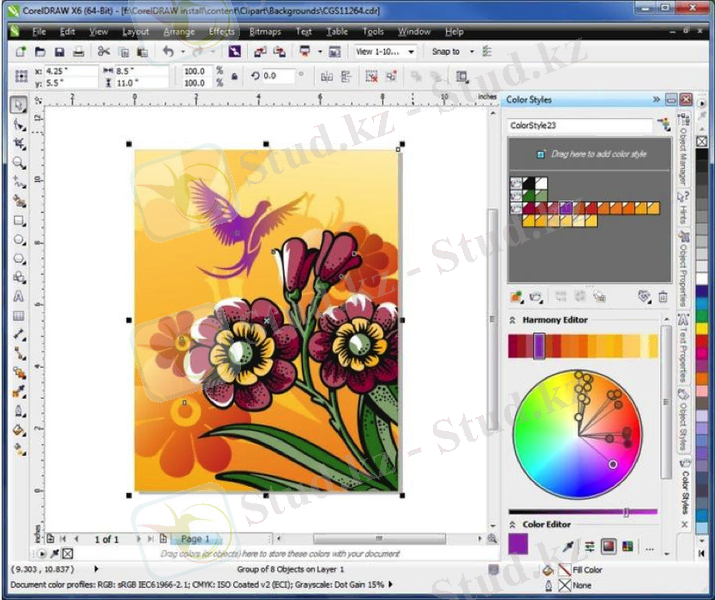Click the add page button after page count

[x=163, y=539]
